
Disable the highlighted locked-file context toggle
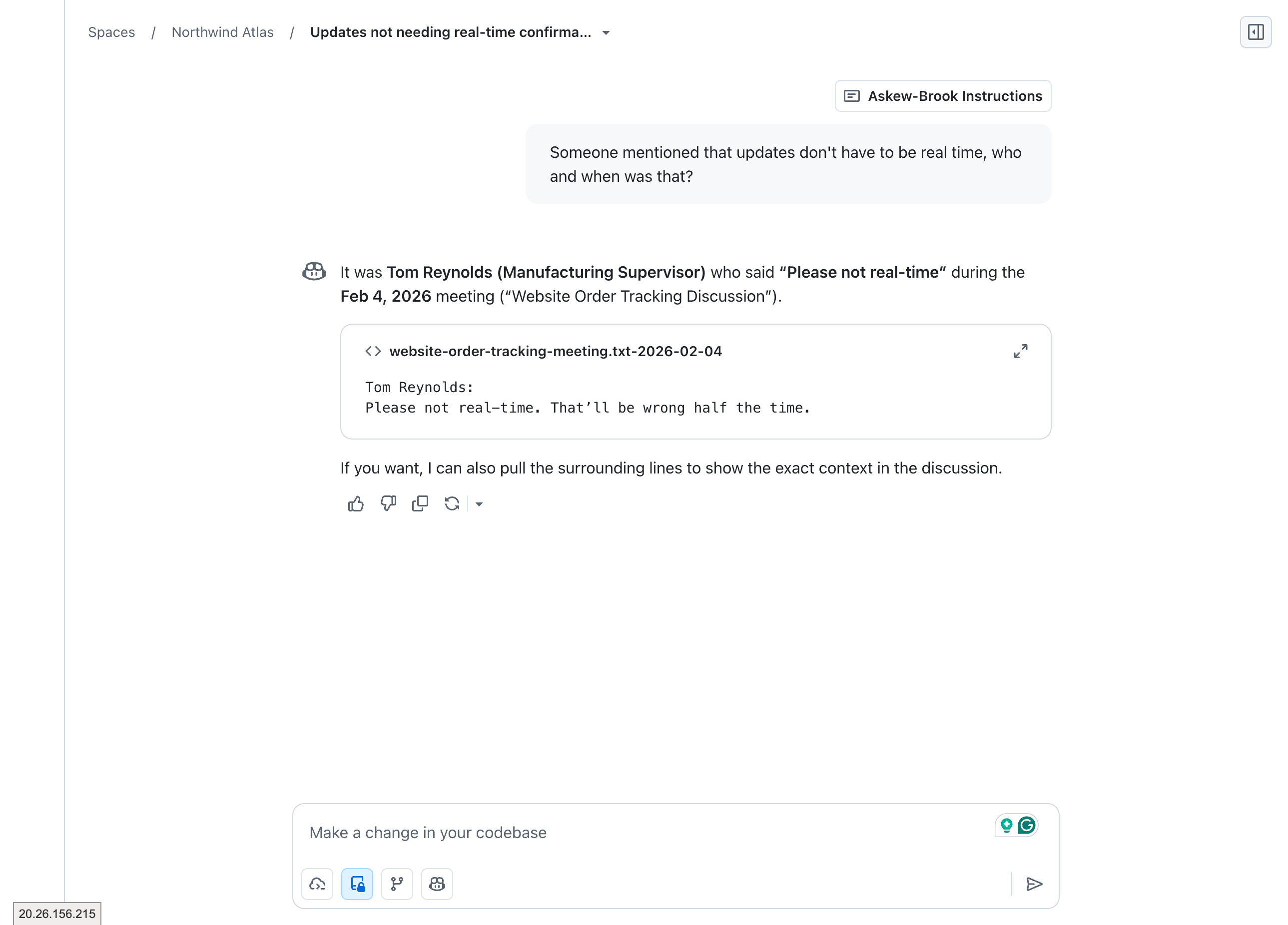[x=357, y=884]
